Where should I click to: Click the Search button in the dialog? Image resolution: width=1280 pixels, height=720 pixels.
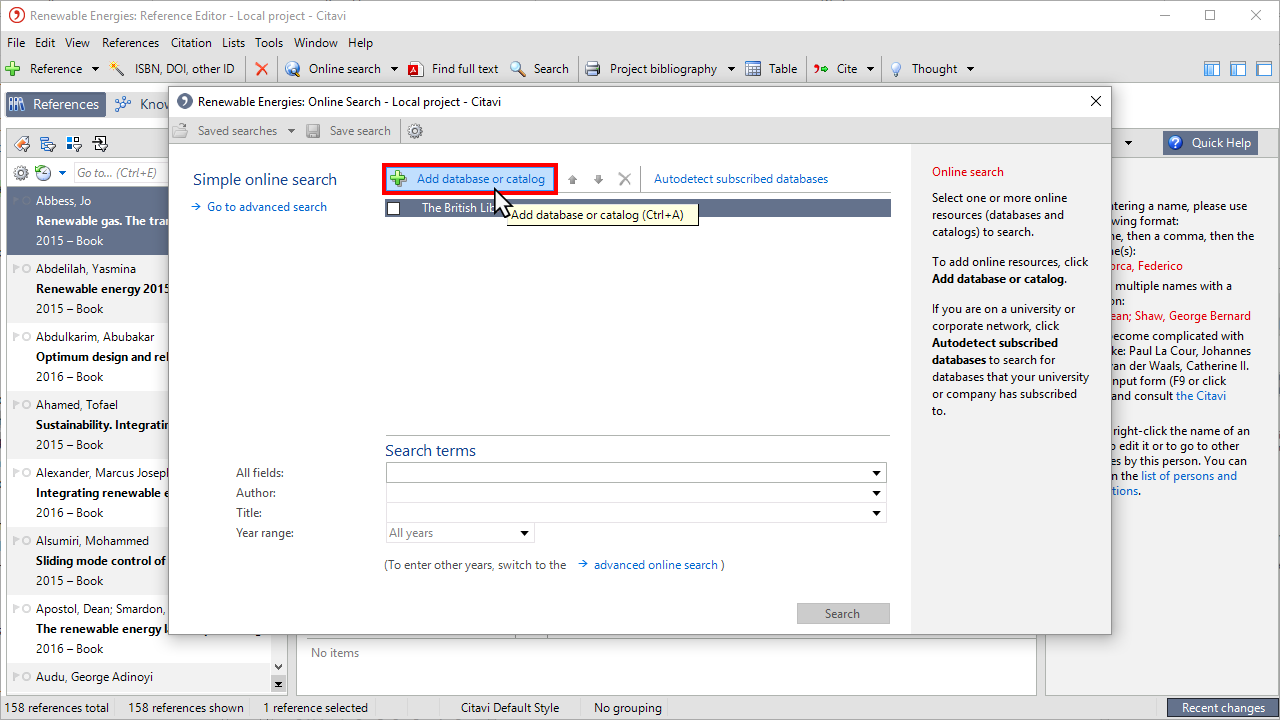click(843, 614)
